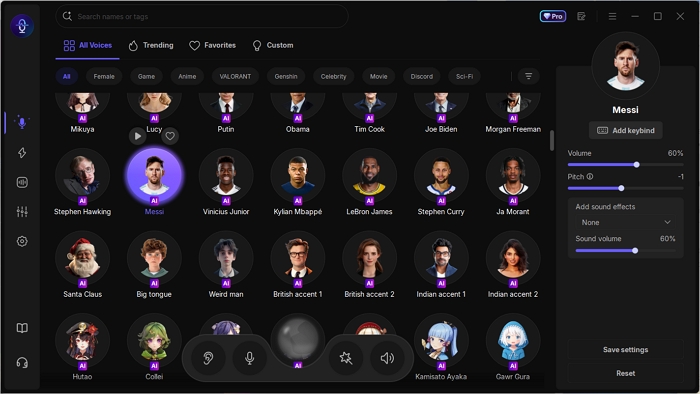Click Save settings button

point(625,350)
